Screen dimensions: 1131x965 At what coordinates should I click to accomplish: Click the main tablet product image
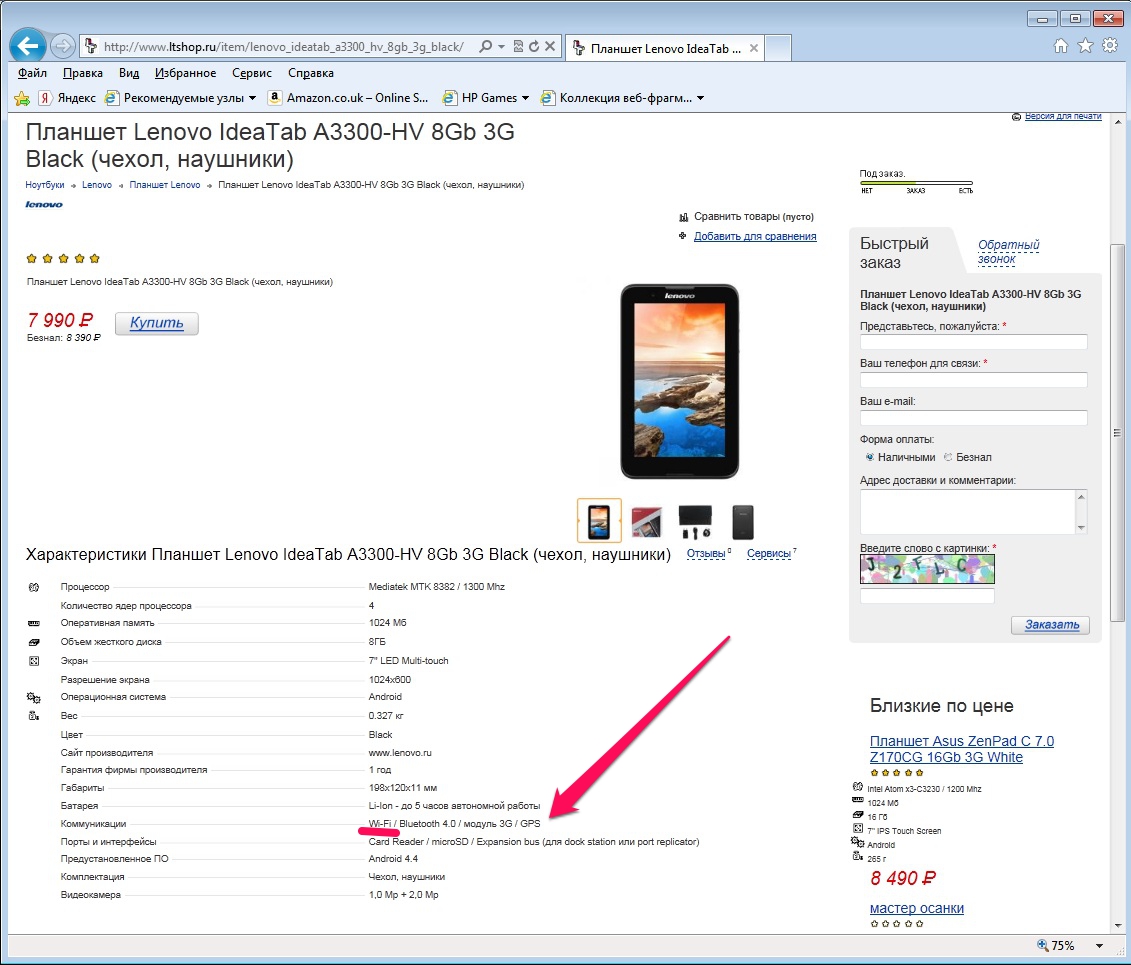point(679,382)
